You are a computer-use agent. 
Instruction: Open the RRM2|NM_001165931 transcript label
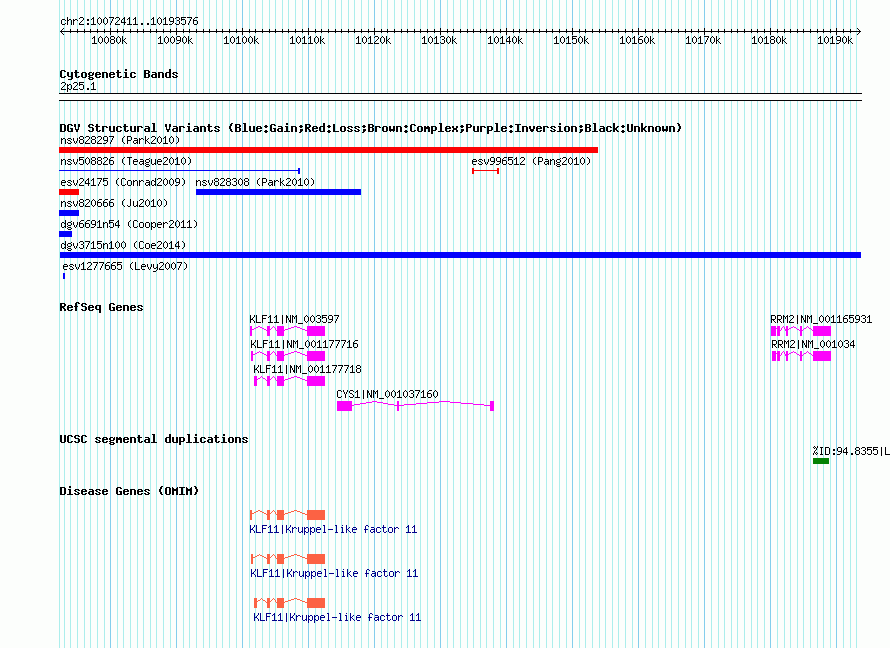click(x=821, y=319)
